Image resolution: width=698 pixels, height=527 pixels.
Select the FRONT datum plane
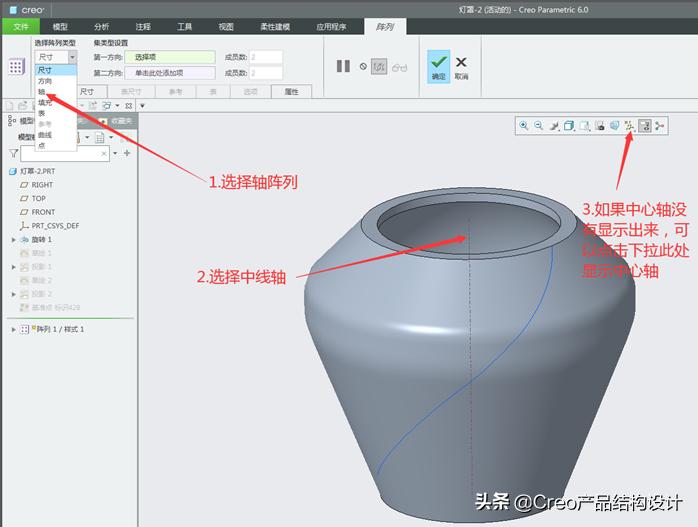[38, 212]
